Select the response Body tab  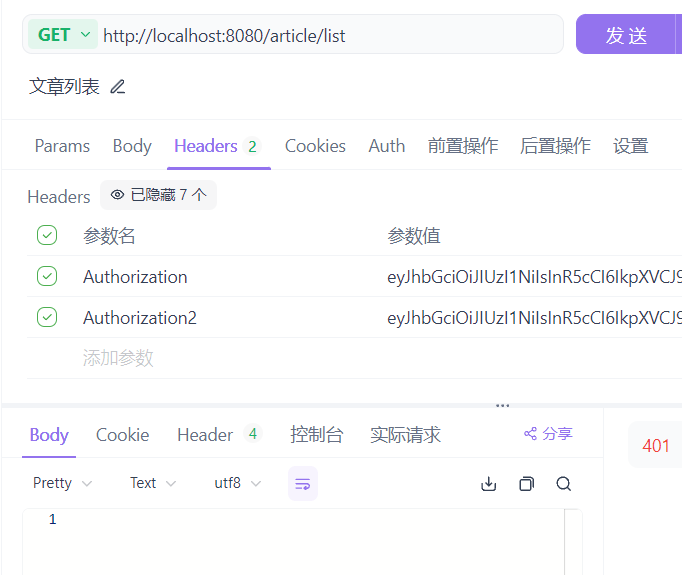(x=49, y=435)
